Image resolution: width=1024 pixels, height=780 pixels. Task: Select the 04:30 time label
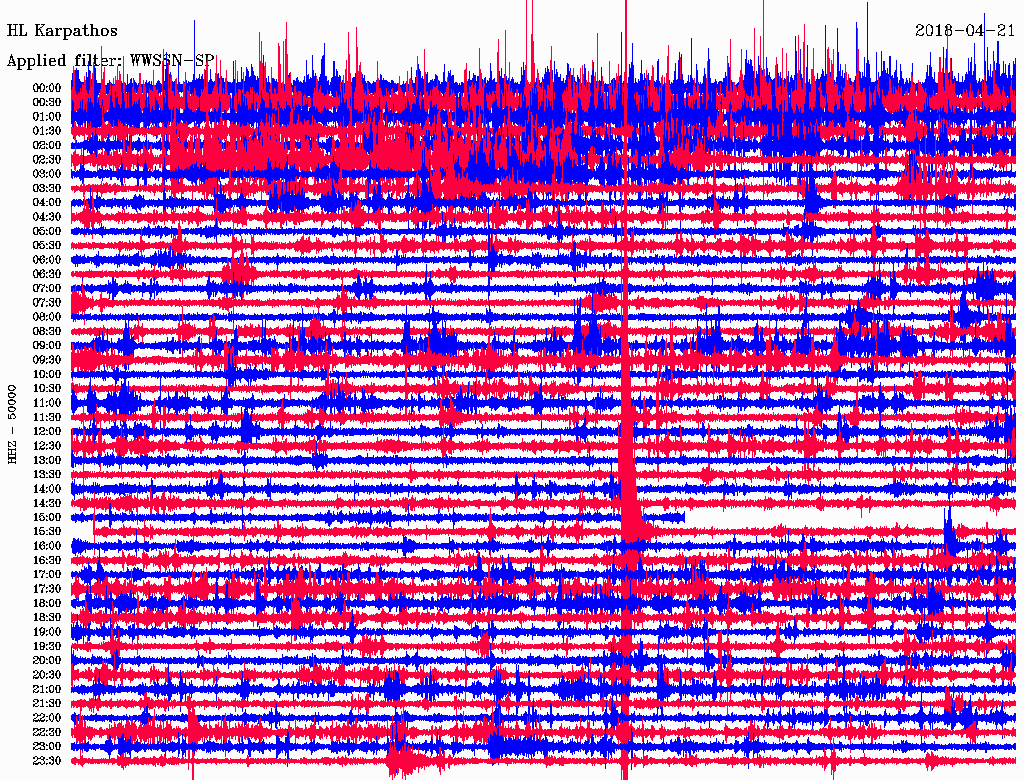tap(46, 217)
